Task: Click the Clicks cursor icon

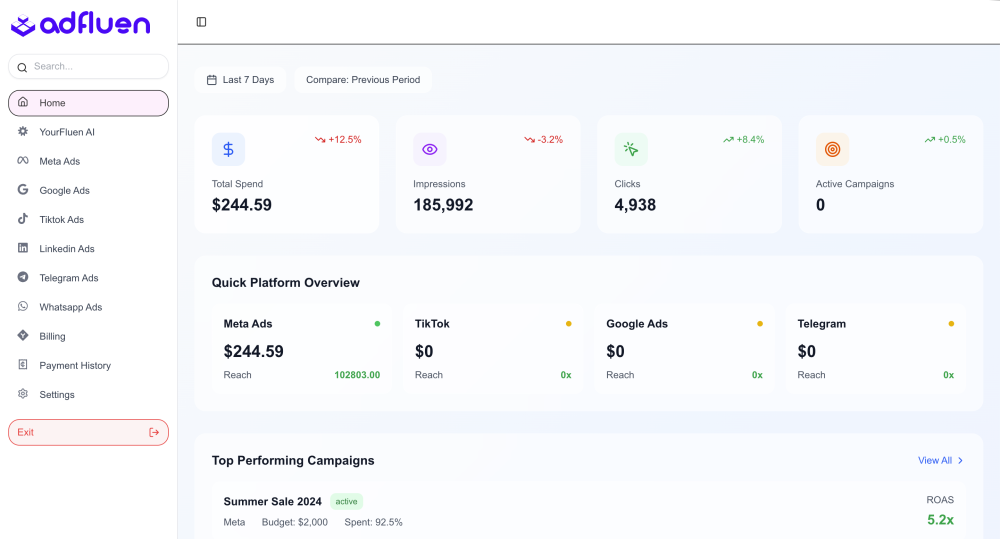Action: coord(631,149)
